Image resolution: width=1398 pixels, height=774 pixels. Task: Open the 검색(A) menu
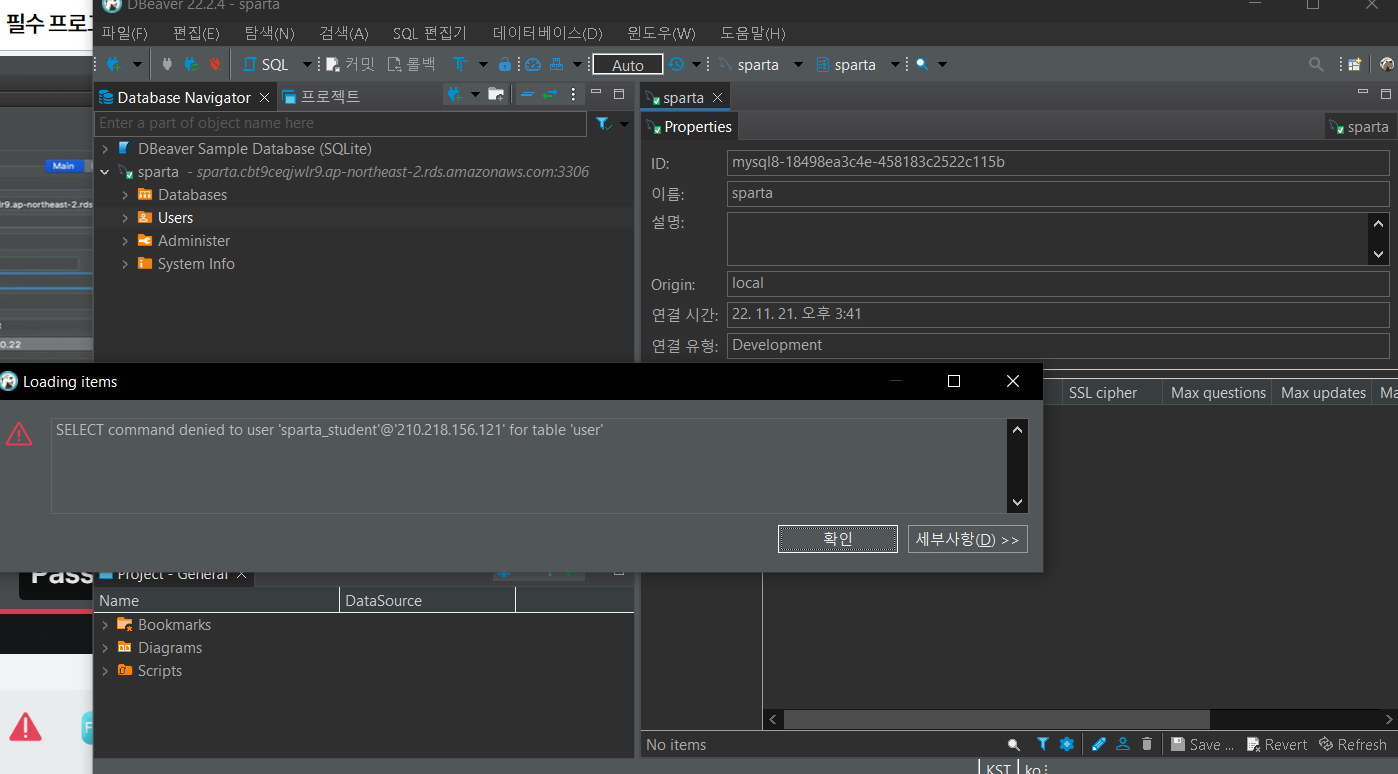pyautogui.click(x=344, y=33)
